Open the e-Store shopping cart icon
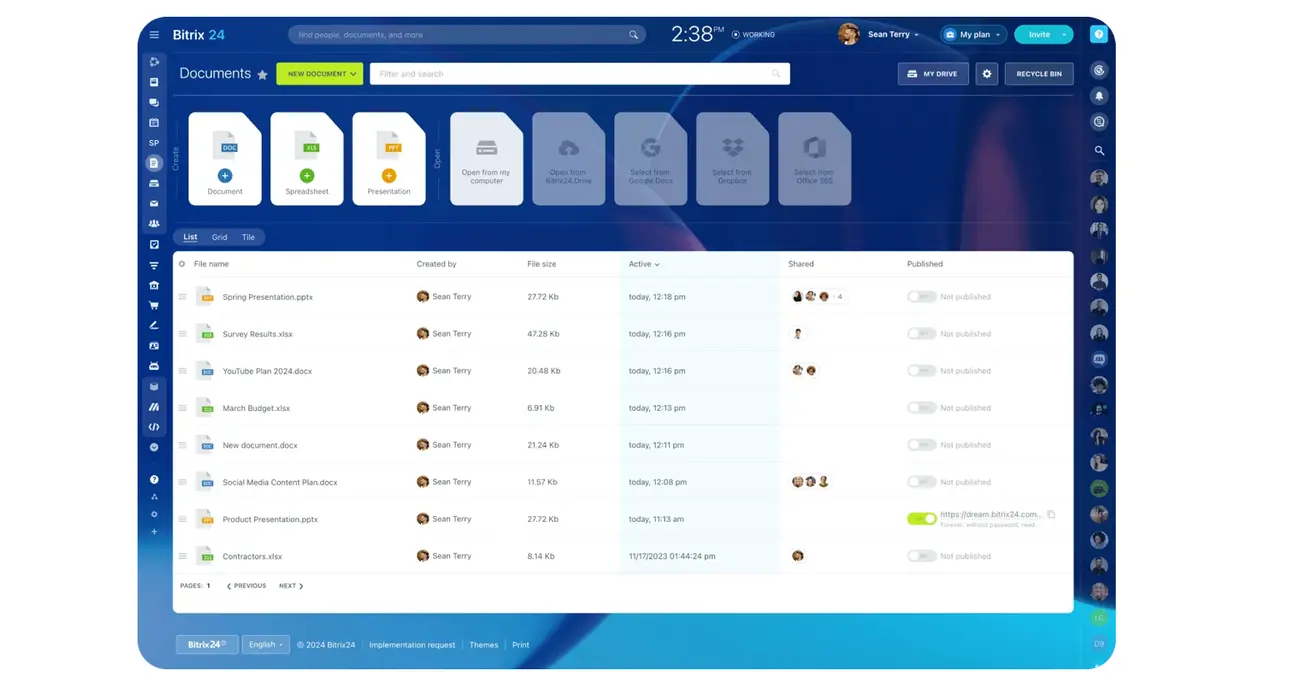The image size is (1300, 686). [153, 306]
